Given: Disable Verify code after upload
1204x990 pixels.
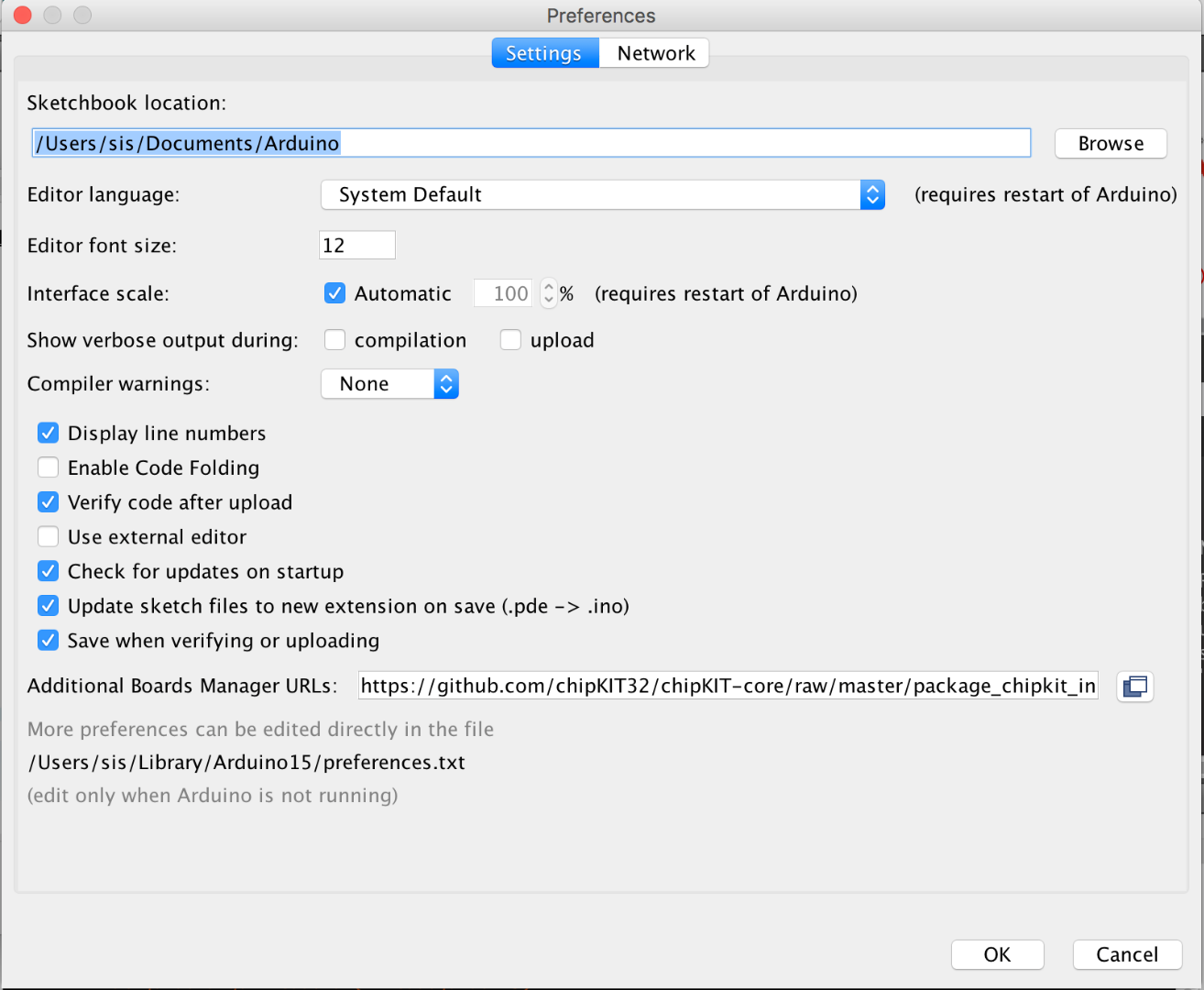Looking at the screenshot, I should click(x=48, y=502).
